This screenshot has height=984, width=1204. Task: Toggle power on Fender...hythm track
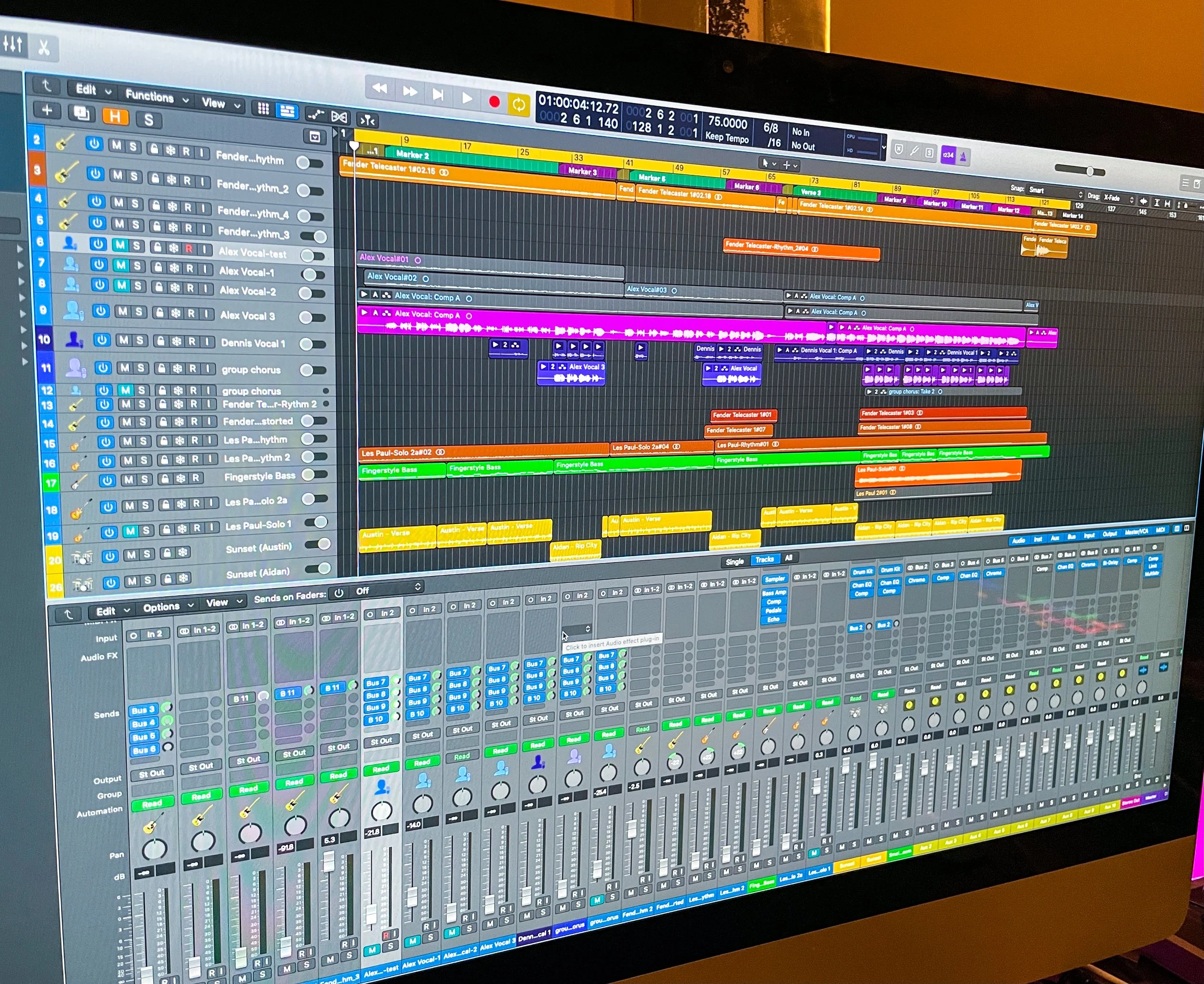pyautogui.click(x=94, y=144)
